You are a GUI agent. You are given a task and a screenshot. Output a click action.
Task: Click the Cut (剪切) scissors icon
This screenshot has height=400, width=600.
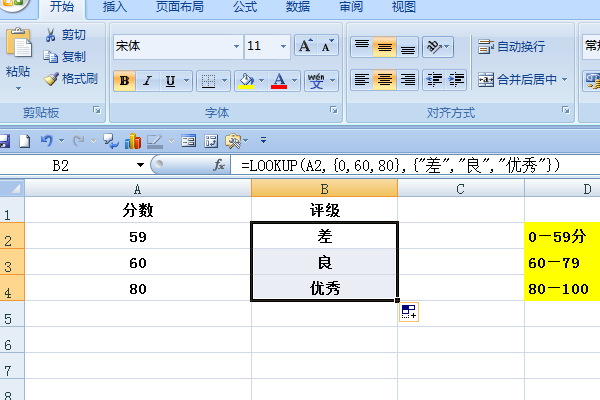[x=51, y=35]
